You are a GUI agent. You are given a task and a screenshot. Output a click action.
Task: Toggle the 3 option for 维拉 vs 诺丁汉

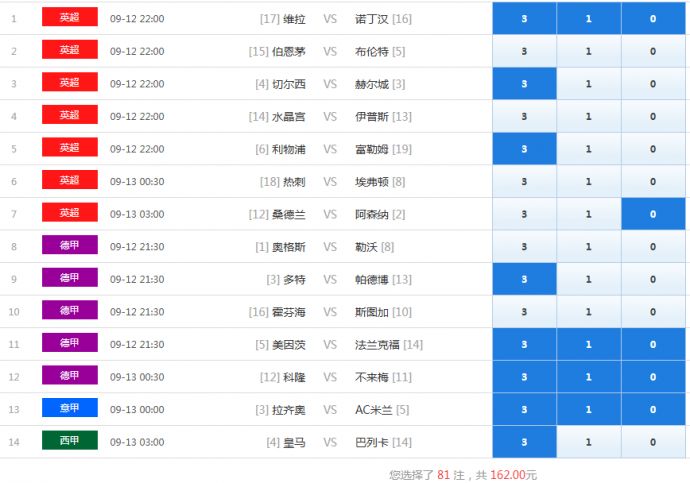coord(524,18)
